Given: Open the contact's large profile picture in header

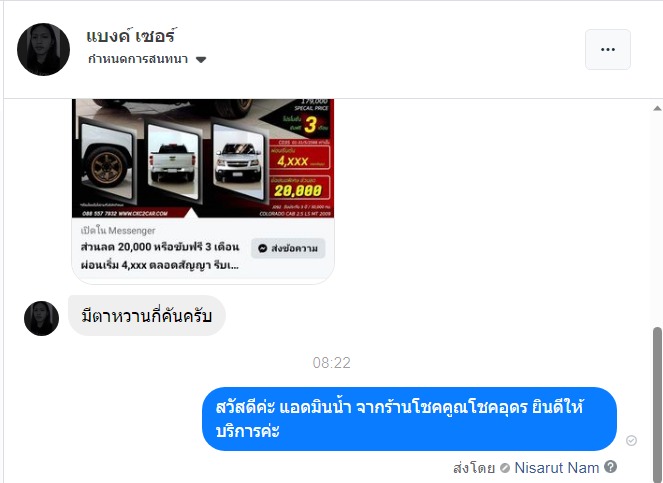Looking at the screenshot, I should 43,49.
